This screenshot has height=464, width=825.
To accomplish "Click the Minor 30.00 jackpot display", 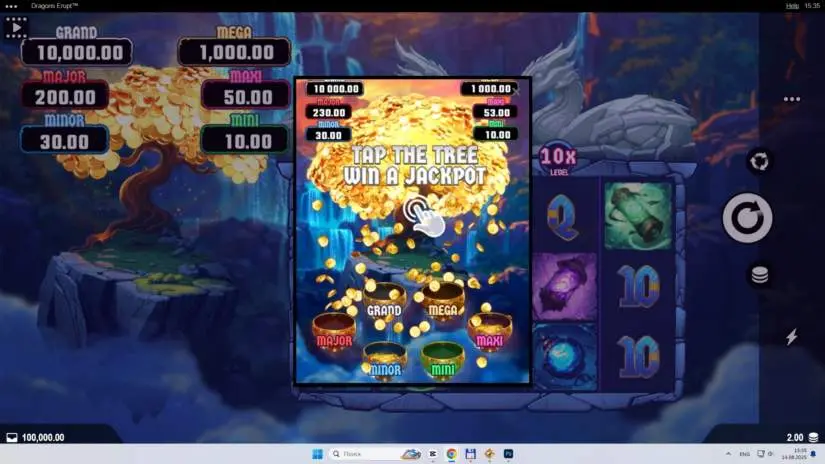I will point(65,141).
